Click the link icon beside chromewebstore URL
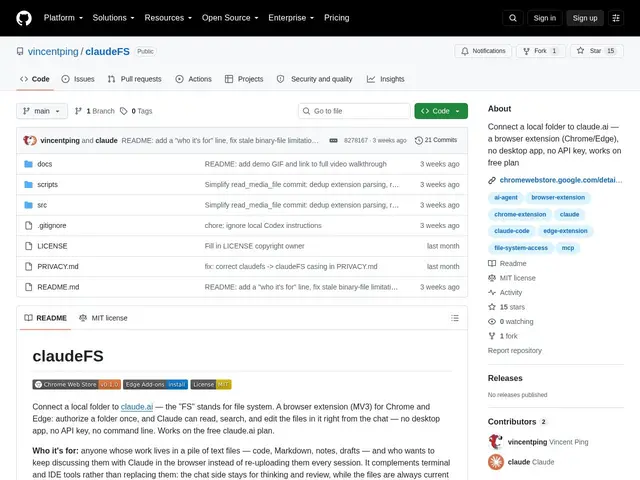Viewport: 640px width, 480px height. [492, 180]
